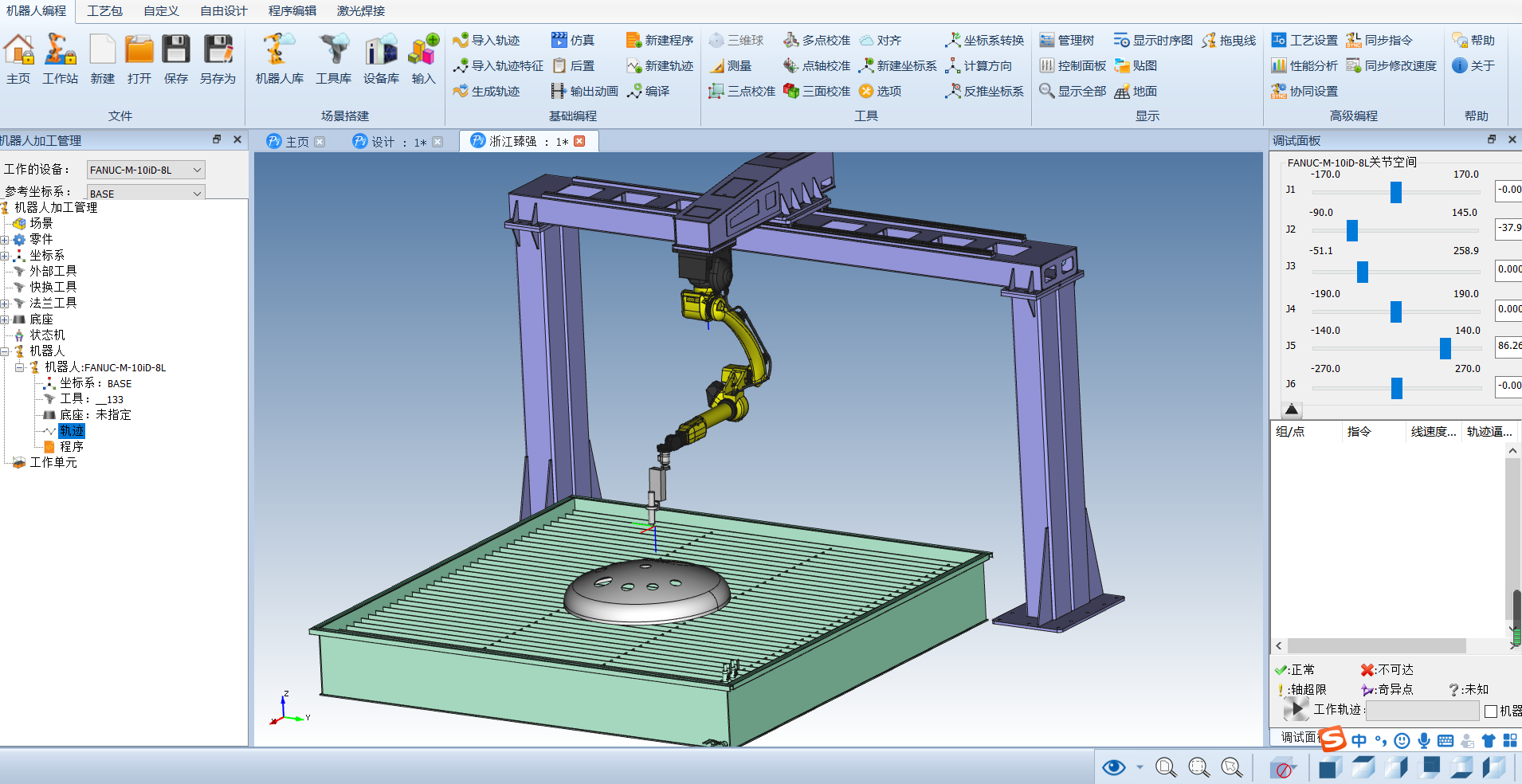Click the 保存 save icon
Screen dimensions: 1522x784
tap(176, 57)
